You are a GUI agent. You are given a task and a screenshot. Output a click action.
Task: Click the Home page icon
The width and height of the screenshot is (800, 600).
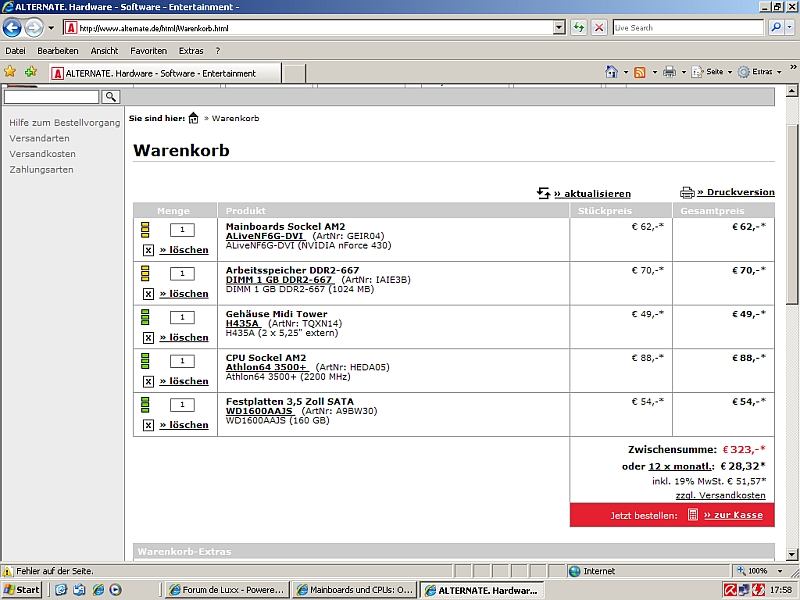pos(611,72)
